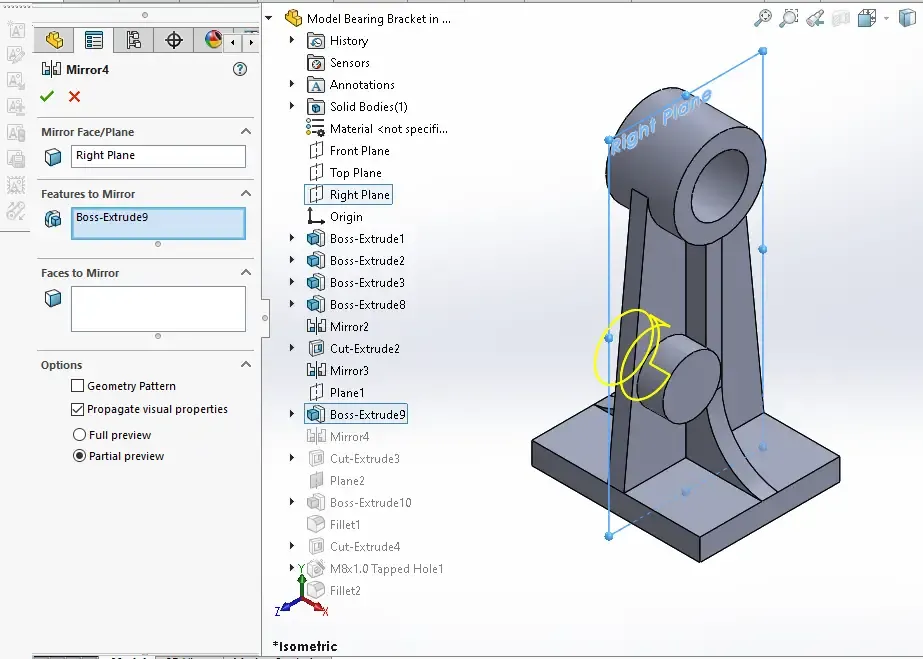Expand the History folder
Viewport: 923px width, 659px height.
tap(292, 40)
